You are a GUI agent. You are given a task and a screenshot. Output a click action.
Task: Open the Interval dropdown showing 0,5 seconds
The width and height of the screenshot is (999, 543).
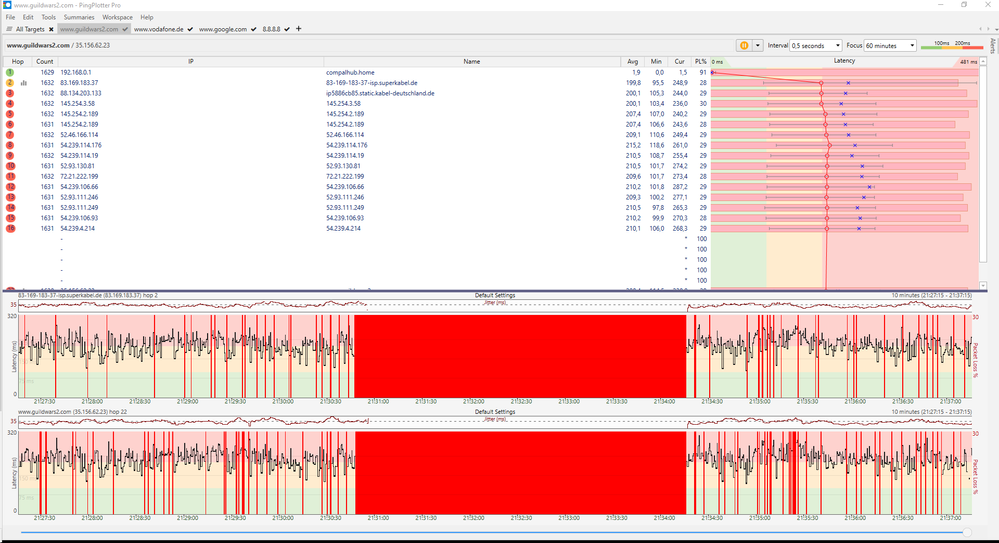[x=815, y=45]
